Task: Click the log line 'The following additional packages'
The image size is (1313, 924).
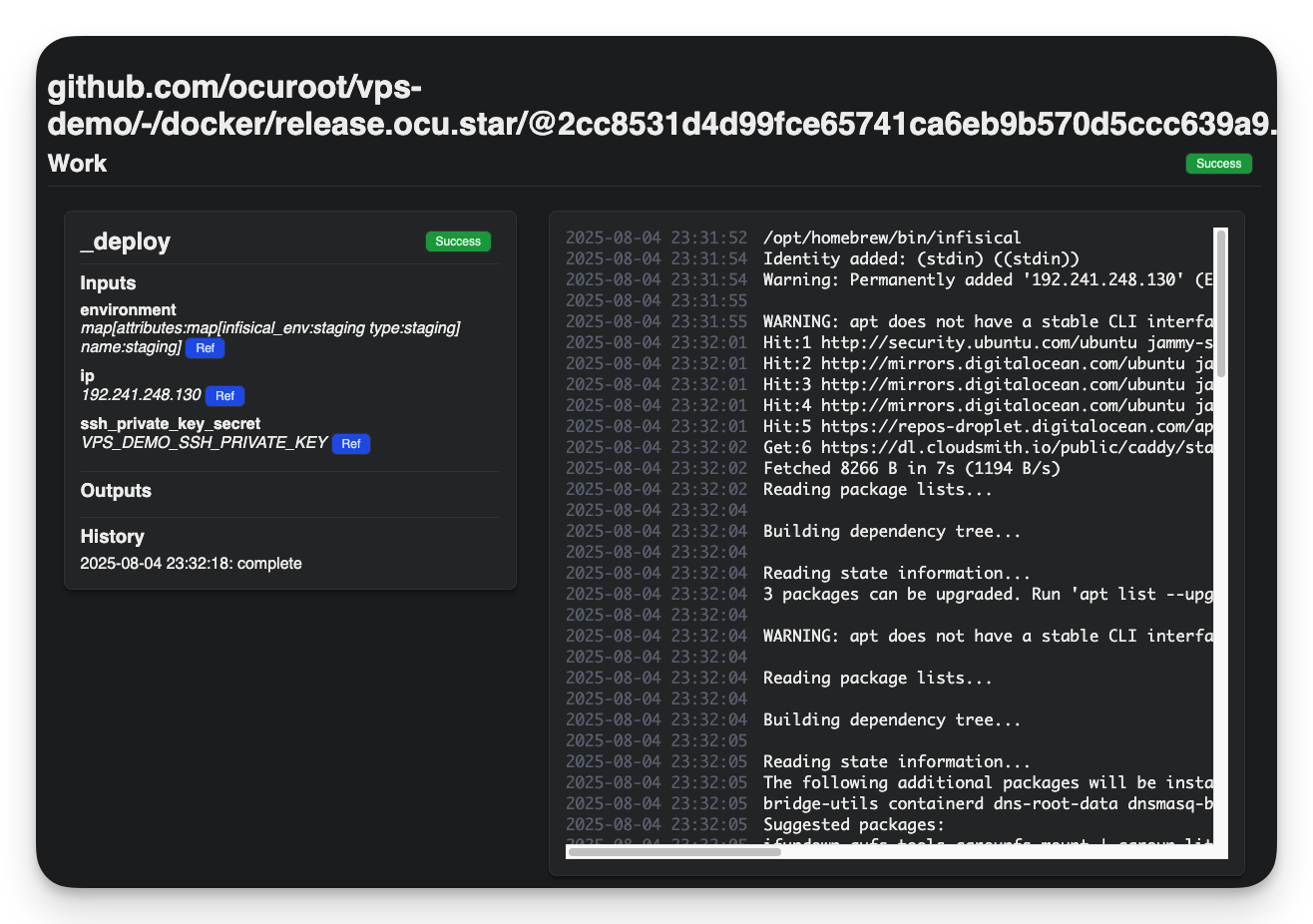Action: click(988, 782)
